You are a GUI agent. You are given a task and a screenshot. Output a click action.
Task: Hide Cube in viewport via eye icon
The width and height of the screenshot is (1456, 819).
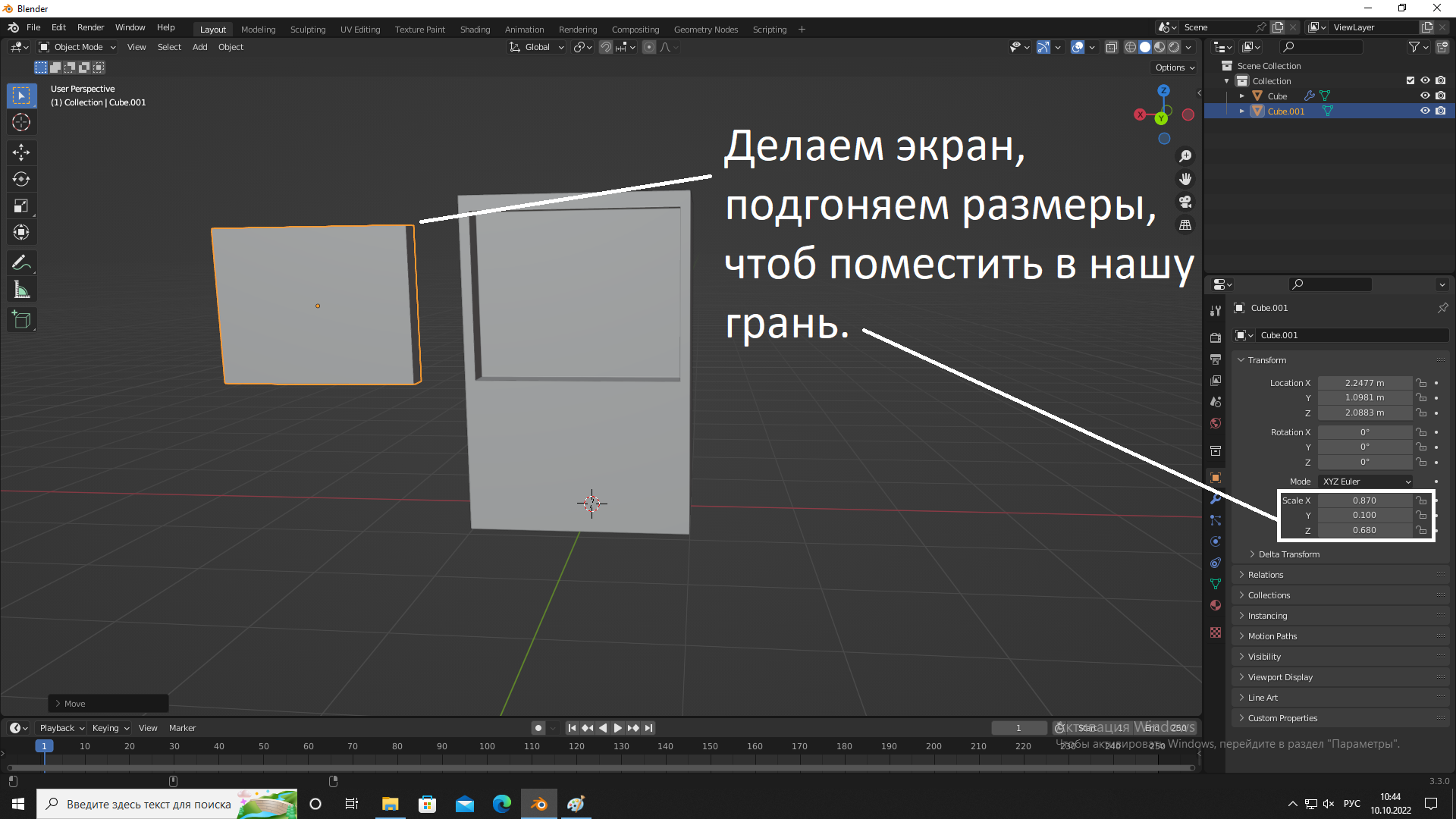click(x=1425, y=96)
